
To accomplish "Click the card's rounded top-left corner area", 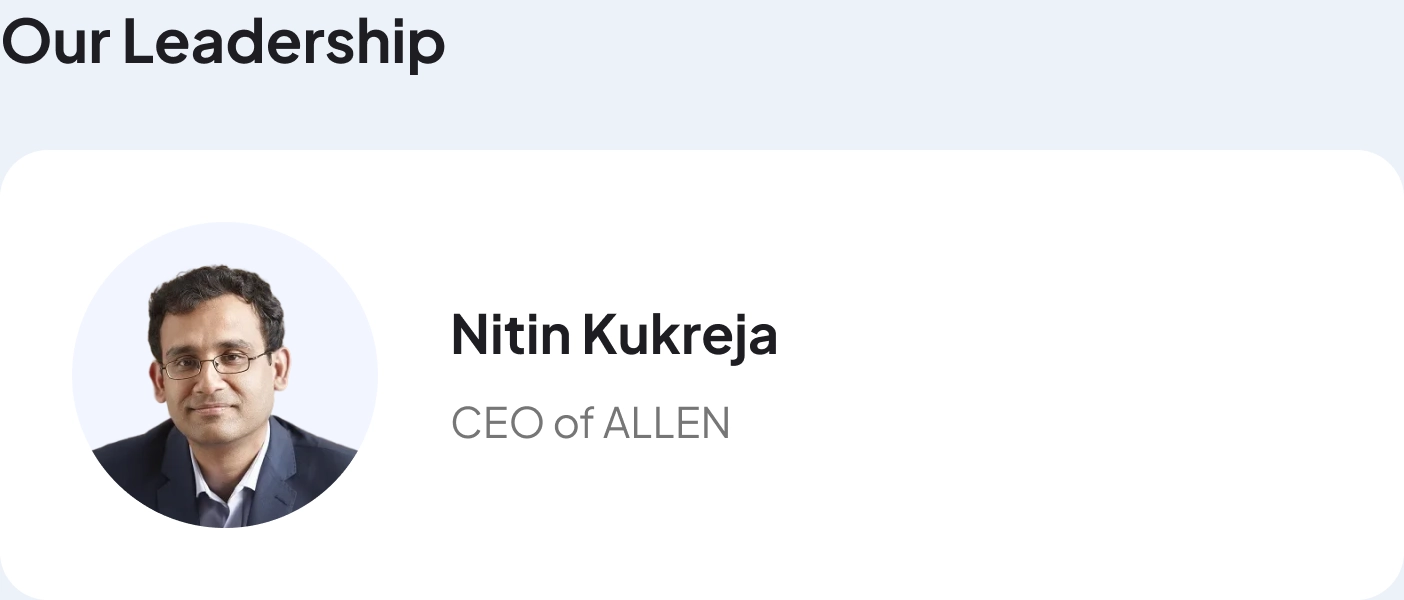I will coord(30,175).
